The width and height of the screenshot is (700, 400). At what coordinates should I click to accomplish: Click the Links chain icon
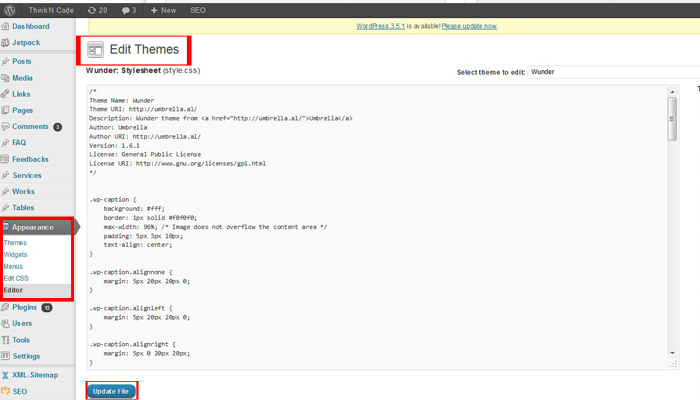(5, 94)
